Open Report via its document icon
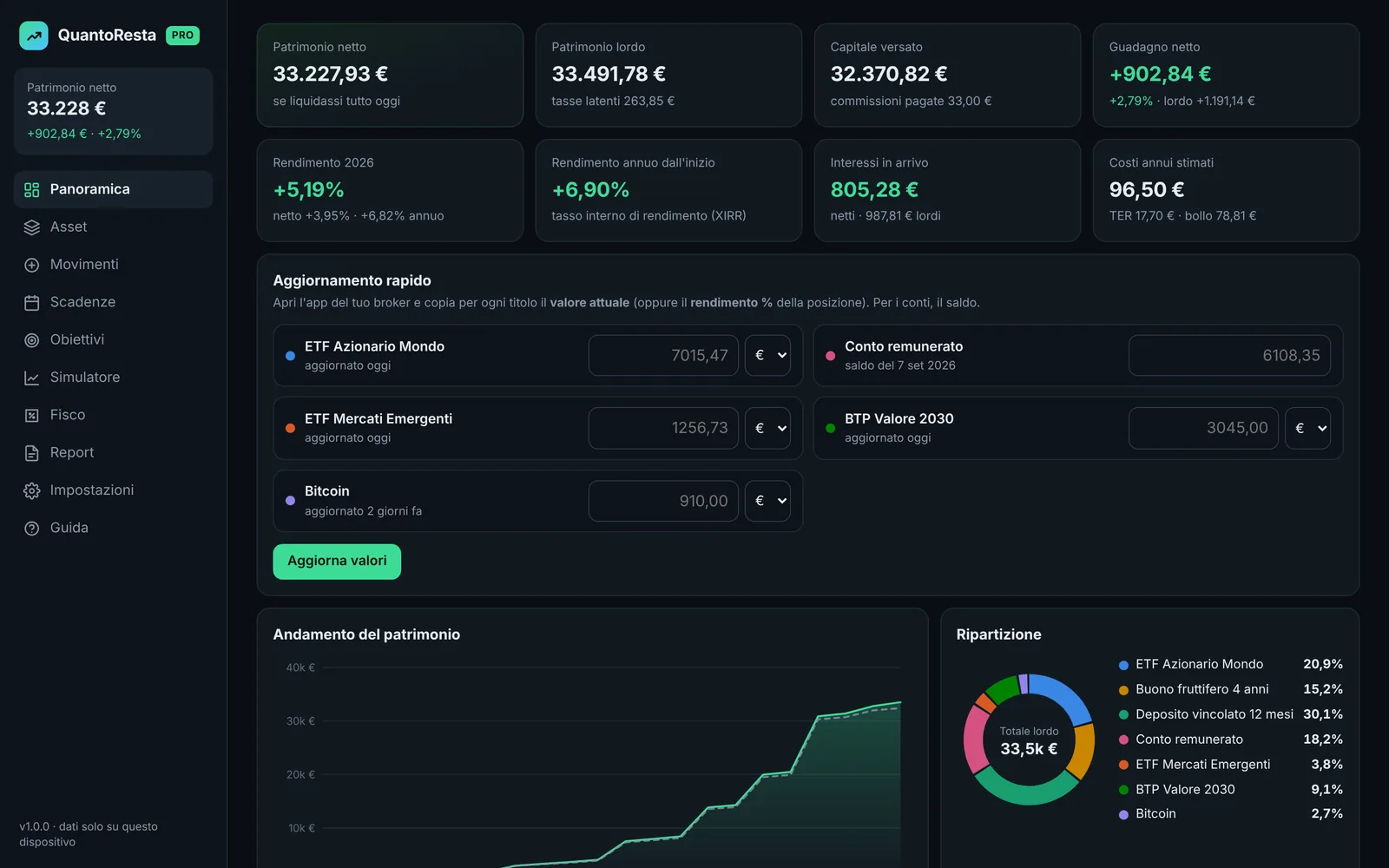 coord(32,453)
